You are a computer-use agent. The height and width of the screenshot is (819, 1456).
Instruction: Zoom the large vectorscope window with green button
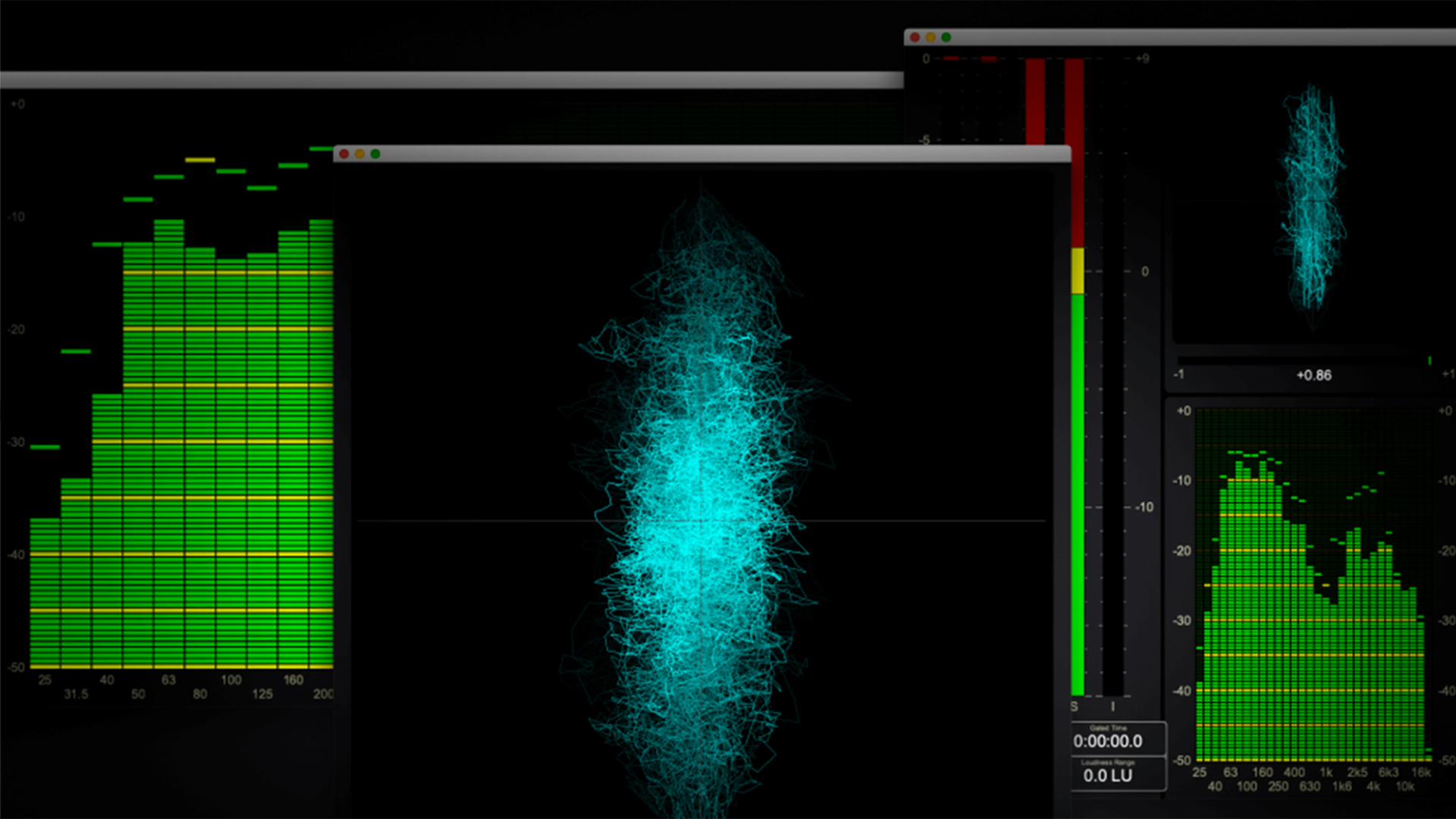tap(375, 154)
